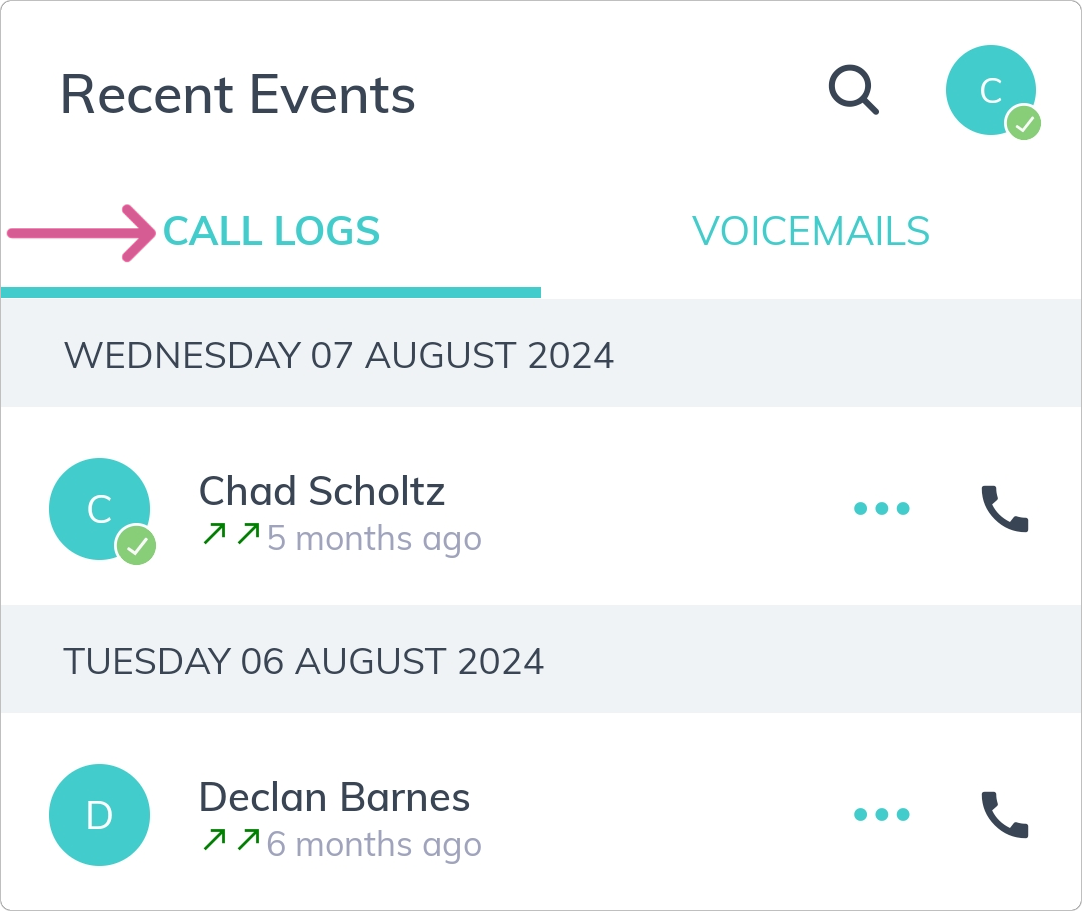Open more options for Declan Barnes
Viewport: 1082px width, 911px height.
[882, 814]
